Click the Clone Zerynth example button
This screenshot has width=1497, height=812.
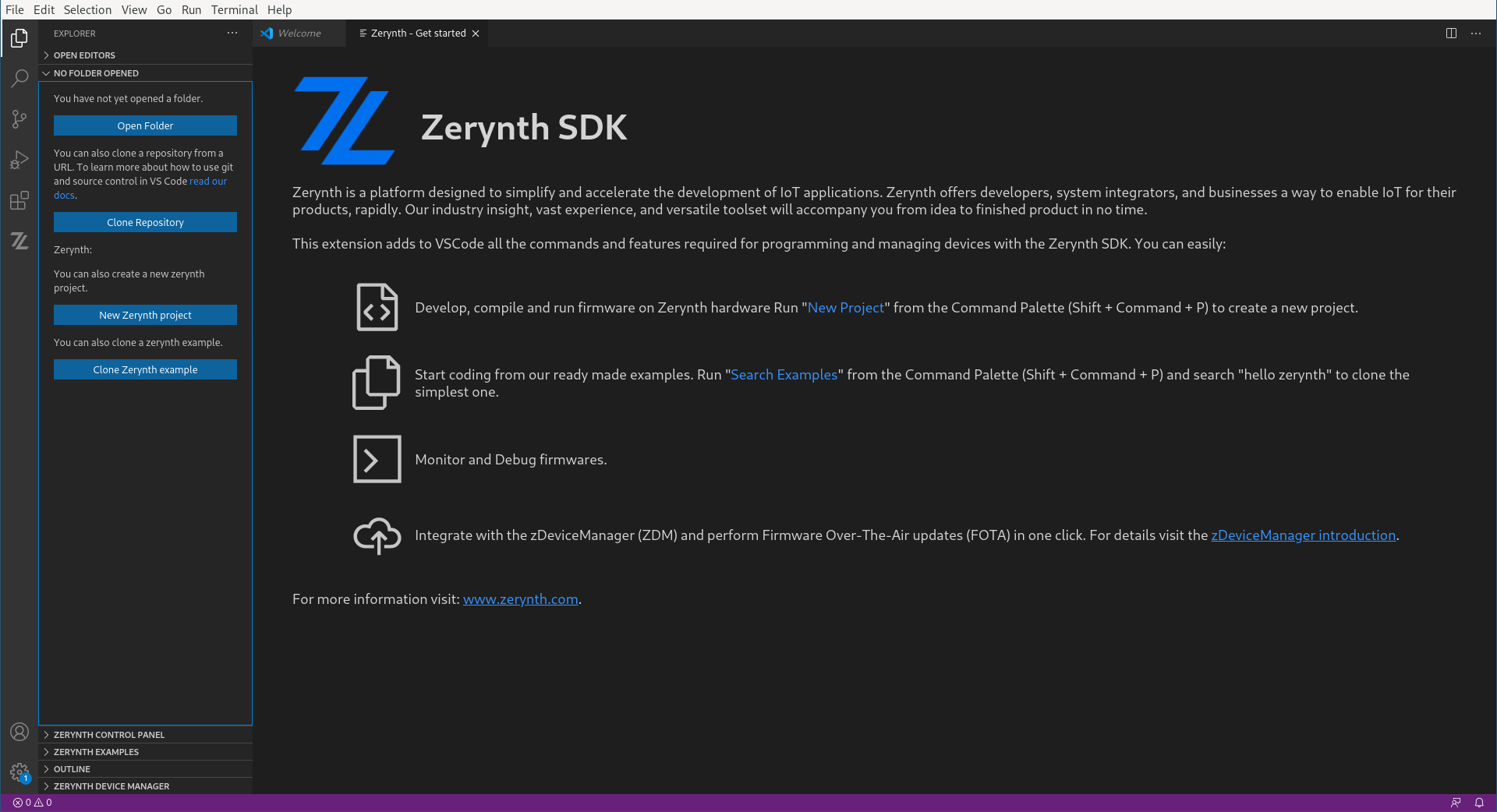145,369
